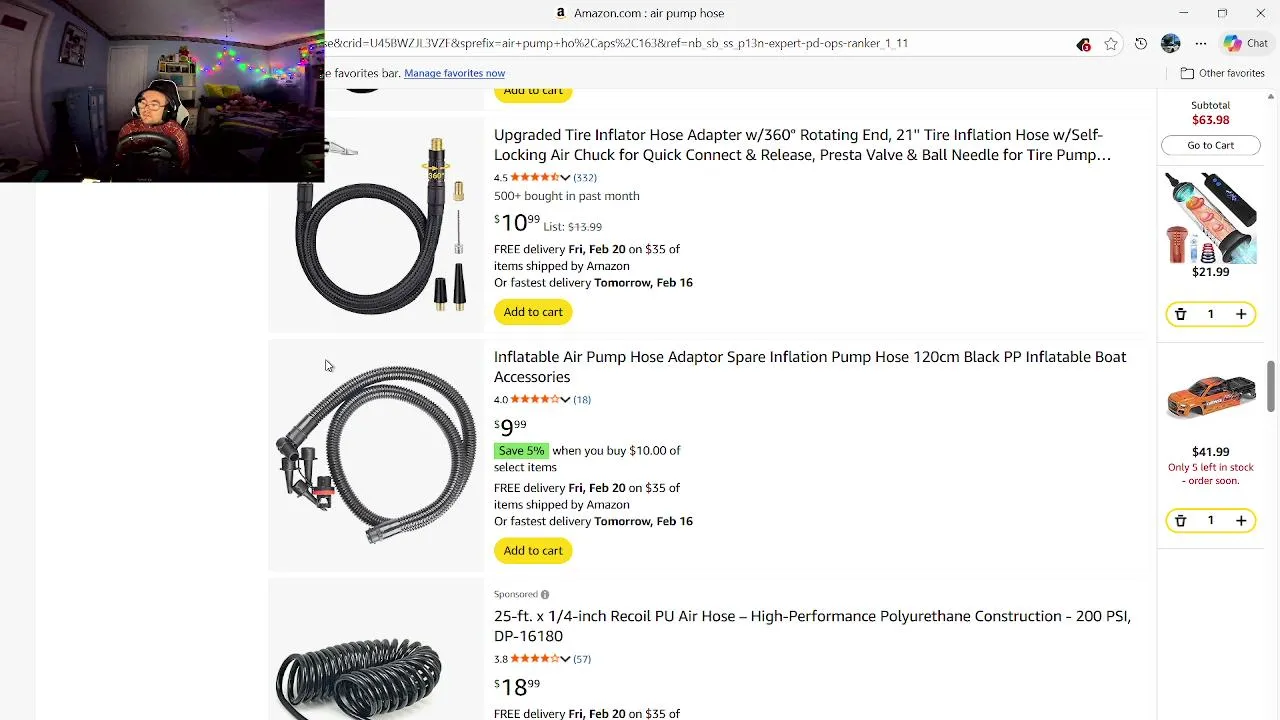Open the Other favorites folder
The width and height of the screenshot is (1280, 720).
point(1222,73)
